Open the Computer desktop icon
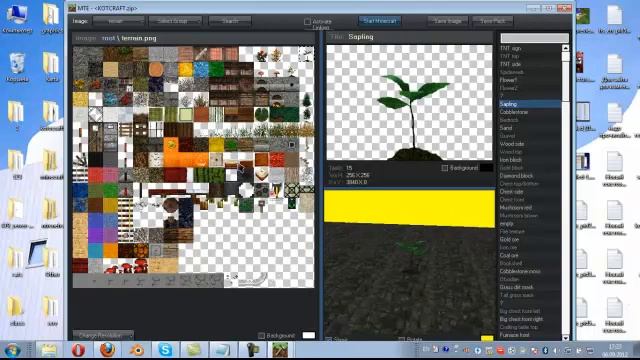The width and height of the screenshot is (640, 360). click(x=17, y=18)
